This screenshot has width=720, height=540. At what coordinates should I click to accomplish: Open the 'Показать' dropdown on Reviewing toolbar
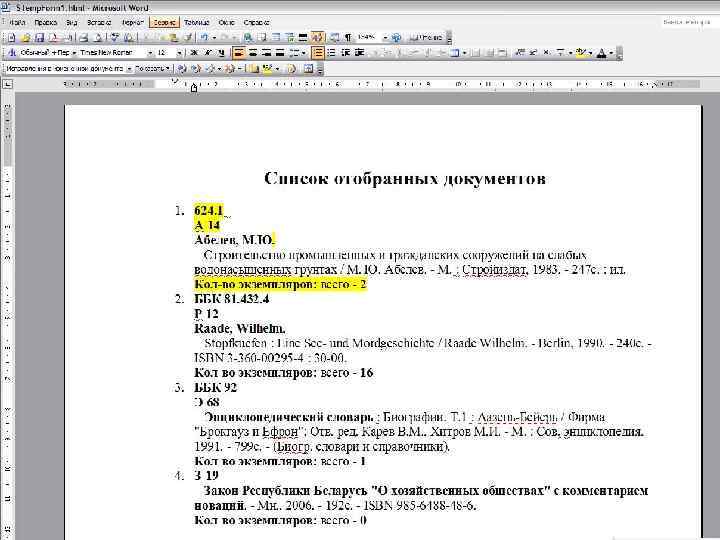tap(153, 69)
